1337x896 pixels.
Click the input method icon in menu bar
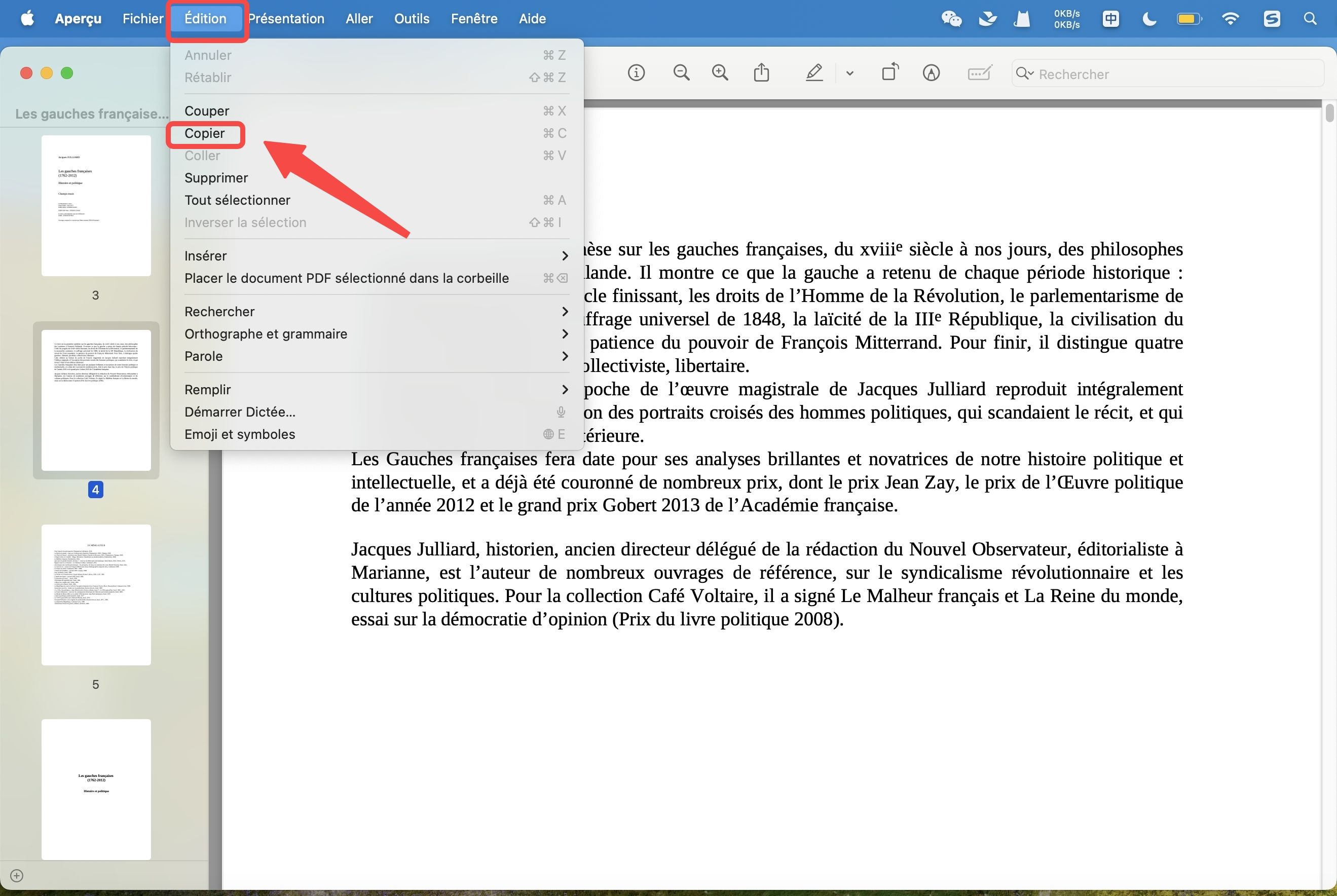point(1111,19)
